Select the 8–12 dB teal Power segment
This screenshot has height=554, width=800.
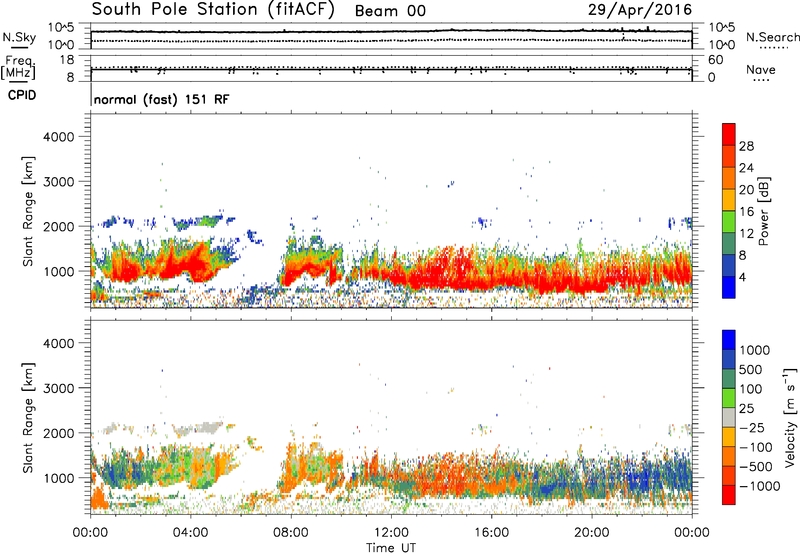coord(729,244)
